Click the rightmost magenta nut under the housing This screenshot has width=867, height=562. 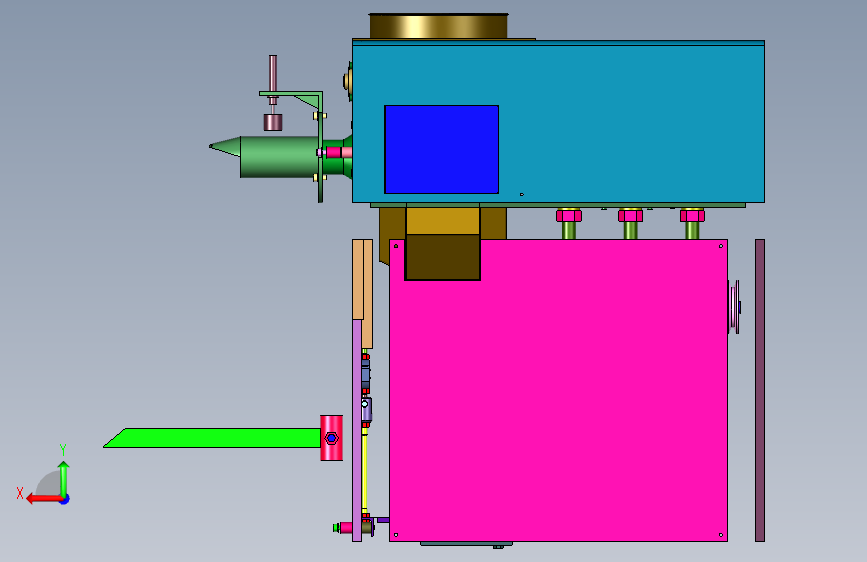[x=692, y=215]
